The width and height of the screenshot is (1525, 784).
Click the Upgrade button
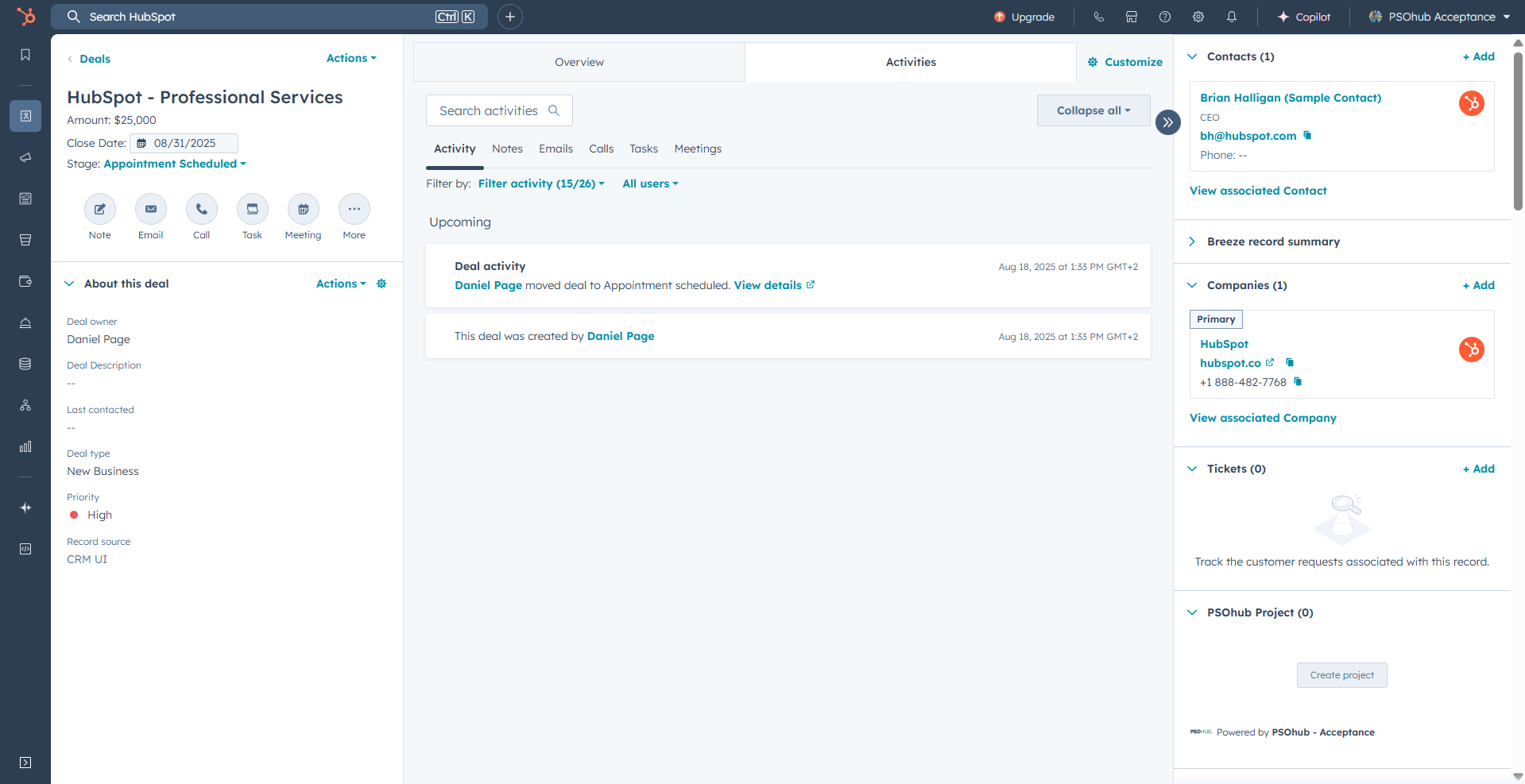pyautogui.click(x=1024, y=17)
